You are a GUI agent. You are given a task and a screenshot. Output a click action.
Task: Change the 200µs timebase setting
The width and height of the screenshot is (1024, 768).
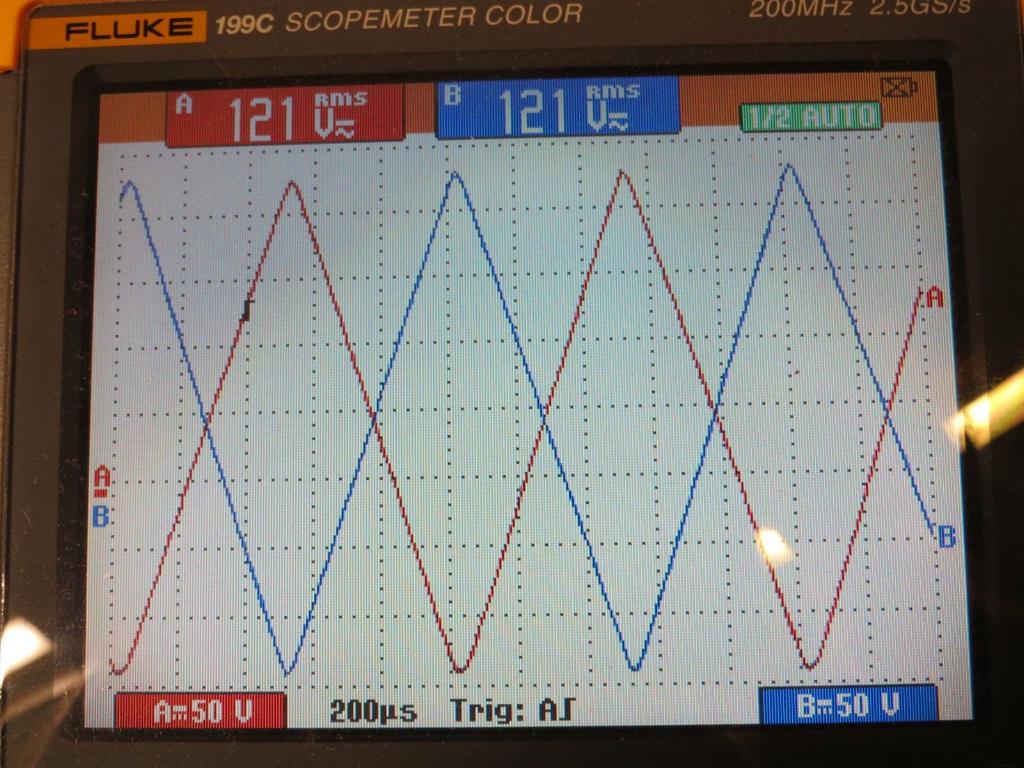coord(372,711)
